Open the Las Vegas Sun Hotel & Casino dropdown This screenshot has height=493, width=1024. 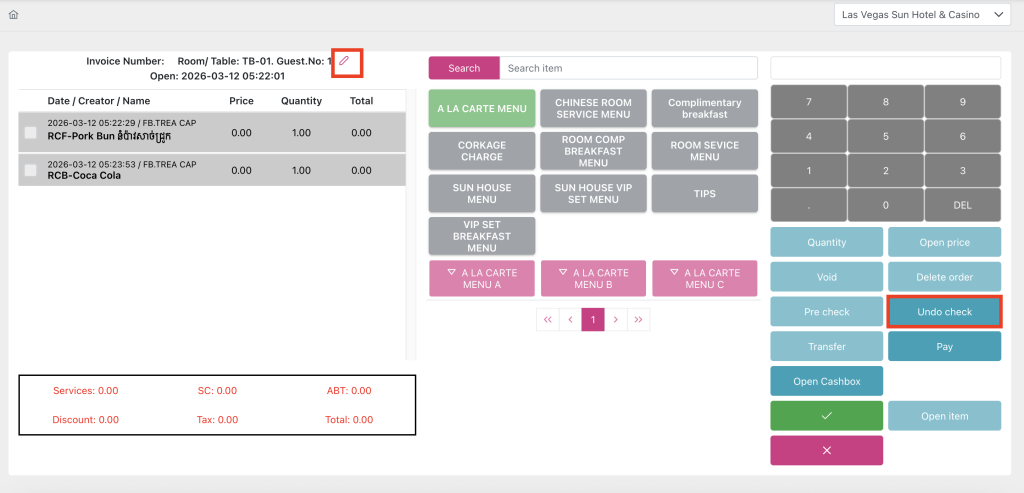922,15
